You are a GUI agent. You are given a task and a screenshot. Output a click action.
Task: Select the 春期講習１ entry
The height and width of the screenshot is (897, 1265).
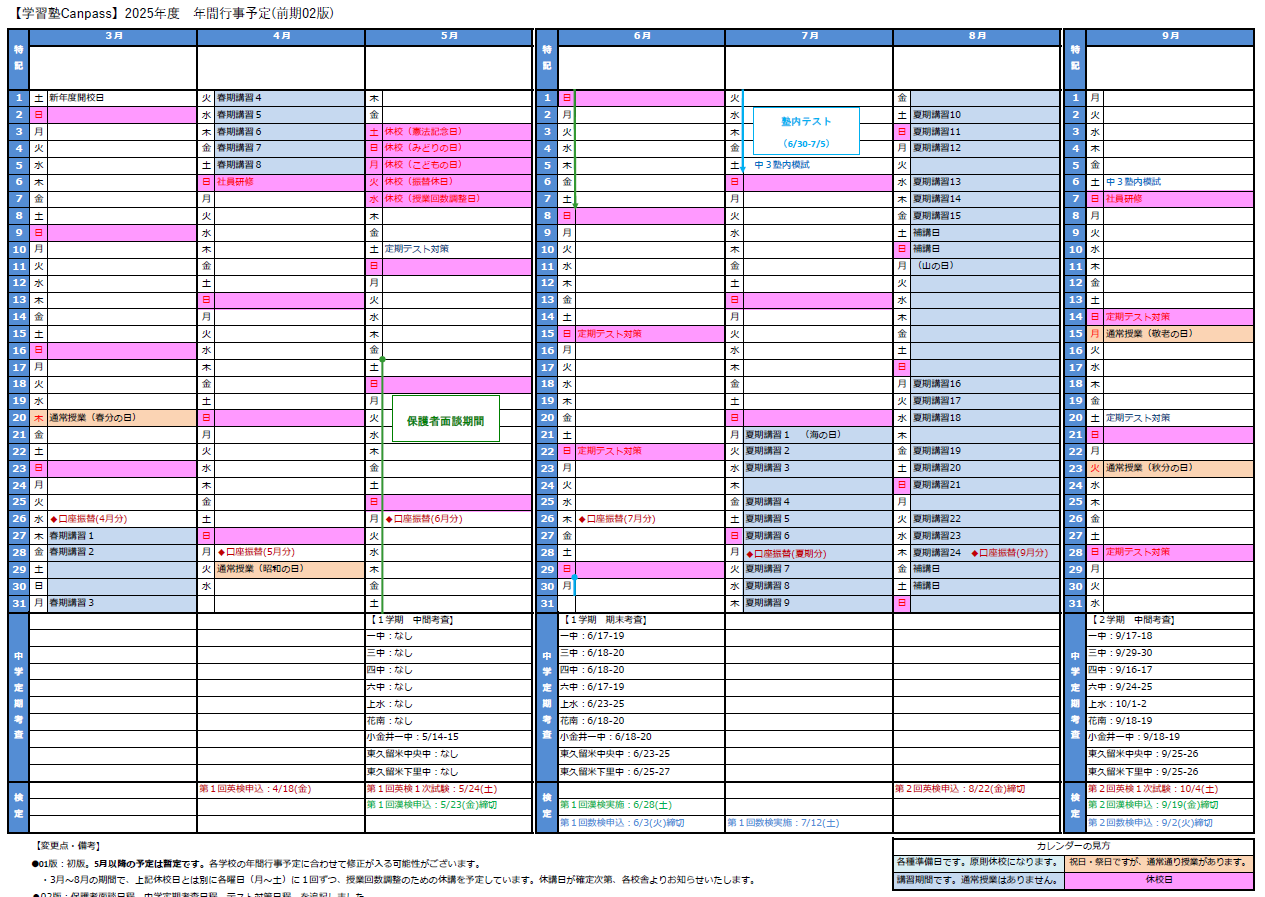121,535
